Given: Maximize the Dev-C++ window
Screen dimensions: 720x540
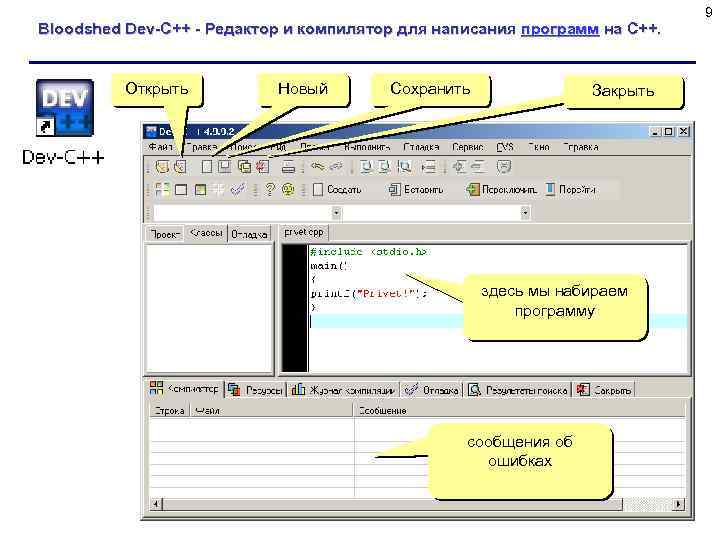Looking at the screenshot, I should [x=669, y=132].
